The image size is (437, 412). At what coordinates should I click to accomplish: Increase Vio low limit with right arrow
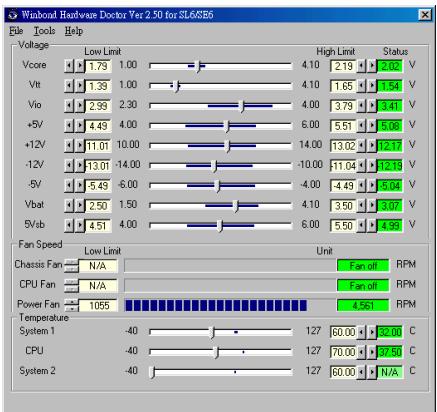80,106
